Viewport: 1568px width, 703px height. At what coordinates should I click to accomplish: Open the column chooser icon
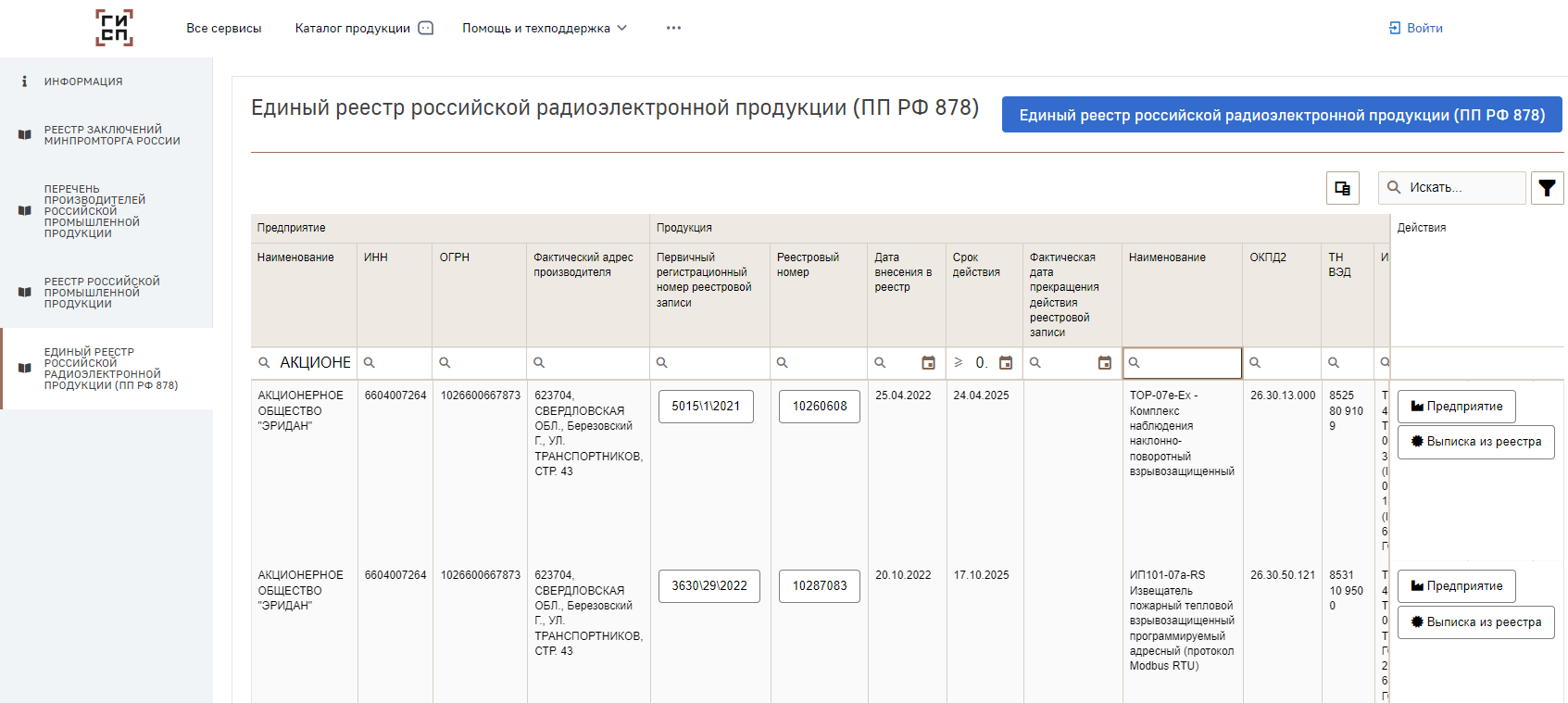(x=1343, y=188)
